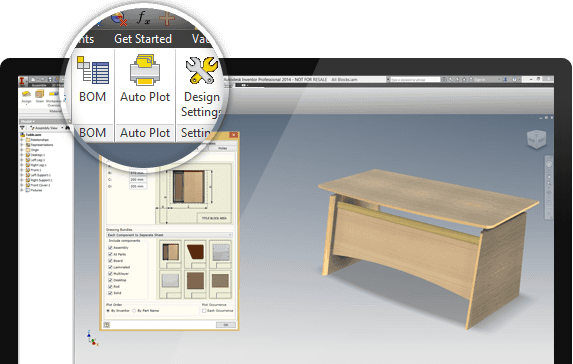
Task: Expand the Relationships tree node
Action: [x=22, y=140]
